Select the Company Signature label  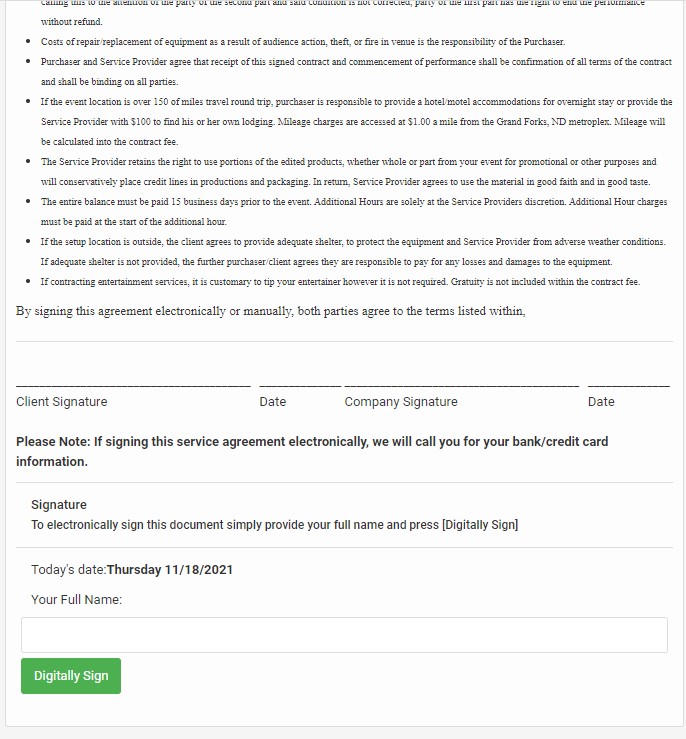(401, 402)
